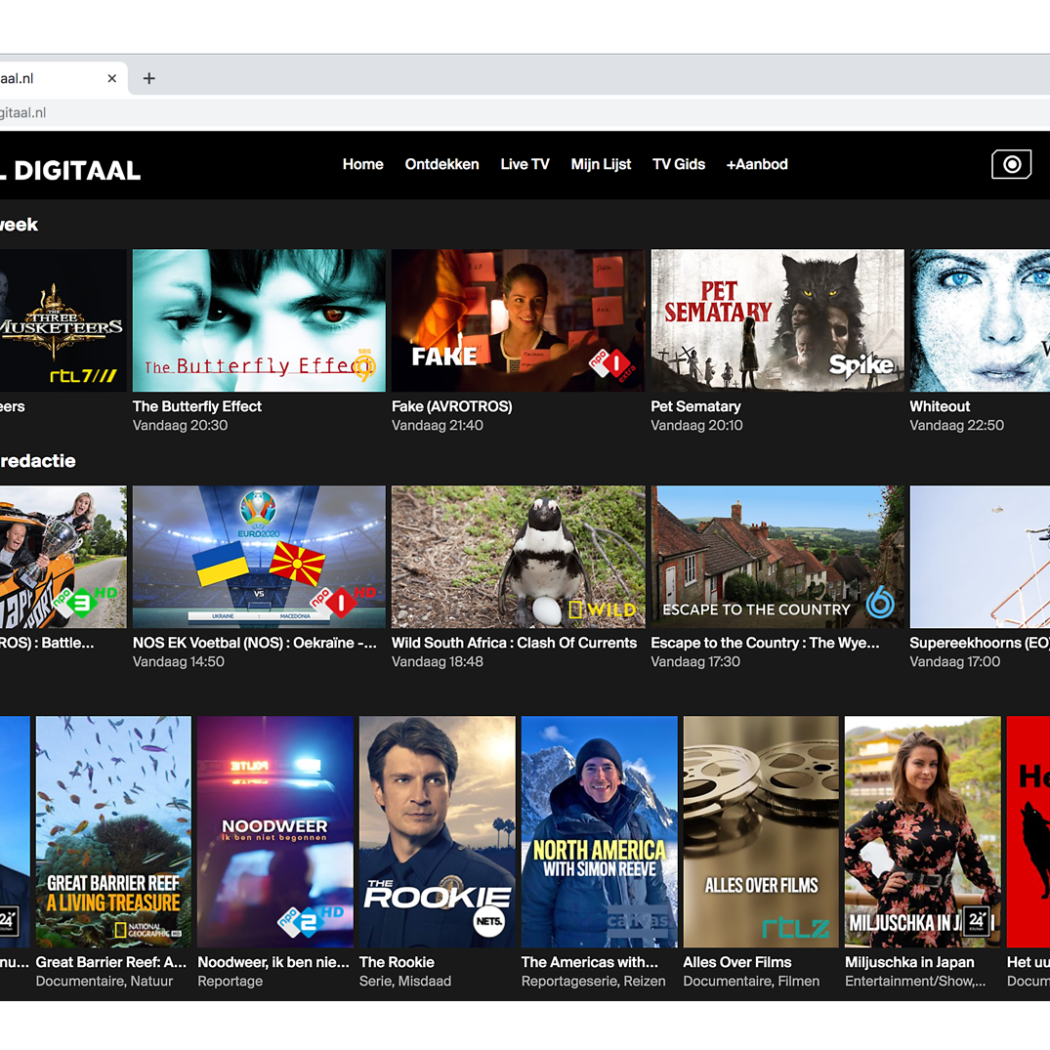Viewport: 1050px width, 1050px height.
Task: Go to the Home menu item
Action: pos(363,164)
